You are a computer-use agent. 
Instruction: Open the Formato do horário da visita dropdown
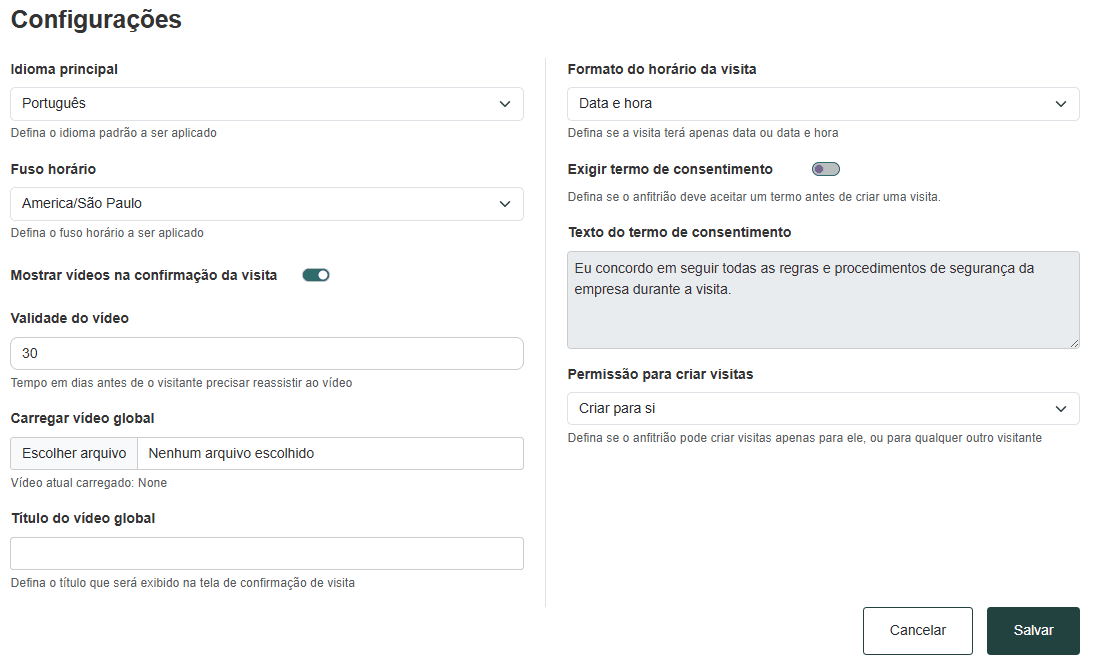pyautogui.click(x=823, y=104)
